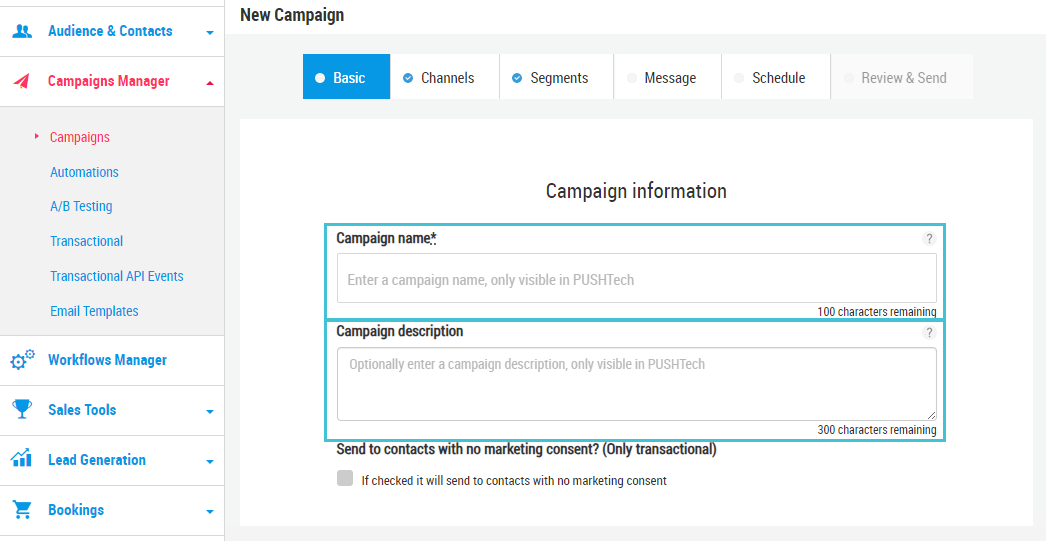Open the Lead Generation menu label
The width and height of the screenshot is (1046, 541).
97,460
